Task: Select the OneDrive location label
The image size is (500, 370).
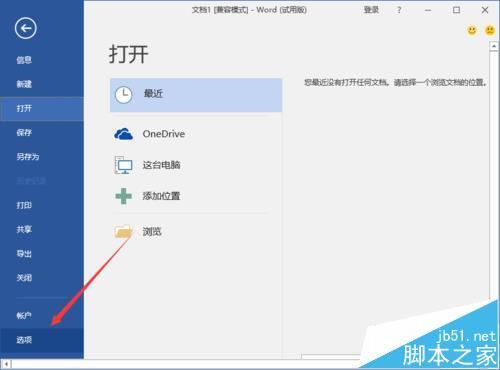Action: pyautogui.click(x=164, y=134)
